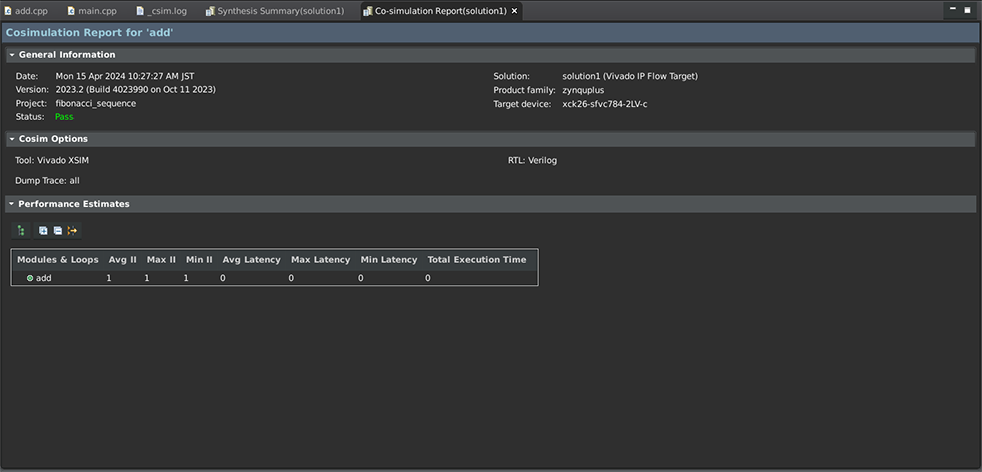The image size is (982, 472).
Task: Click the green Pass status text
Action: (x=64, y=117)
